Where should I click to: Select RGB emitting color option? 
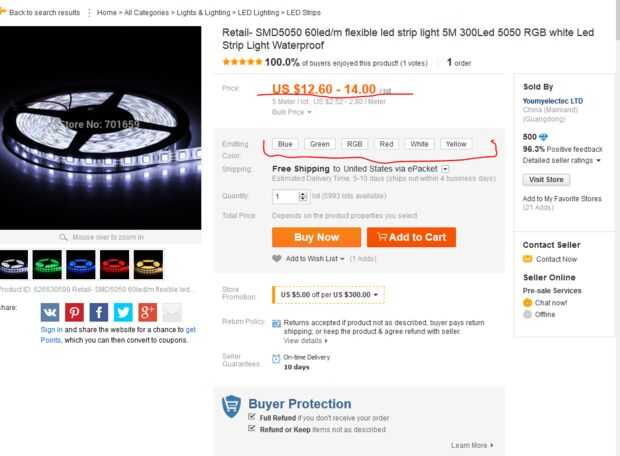click(353, 145)
